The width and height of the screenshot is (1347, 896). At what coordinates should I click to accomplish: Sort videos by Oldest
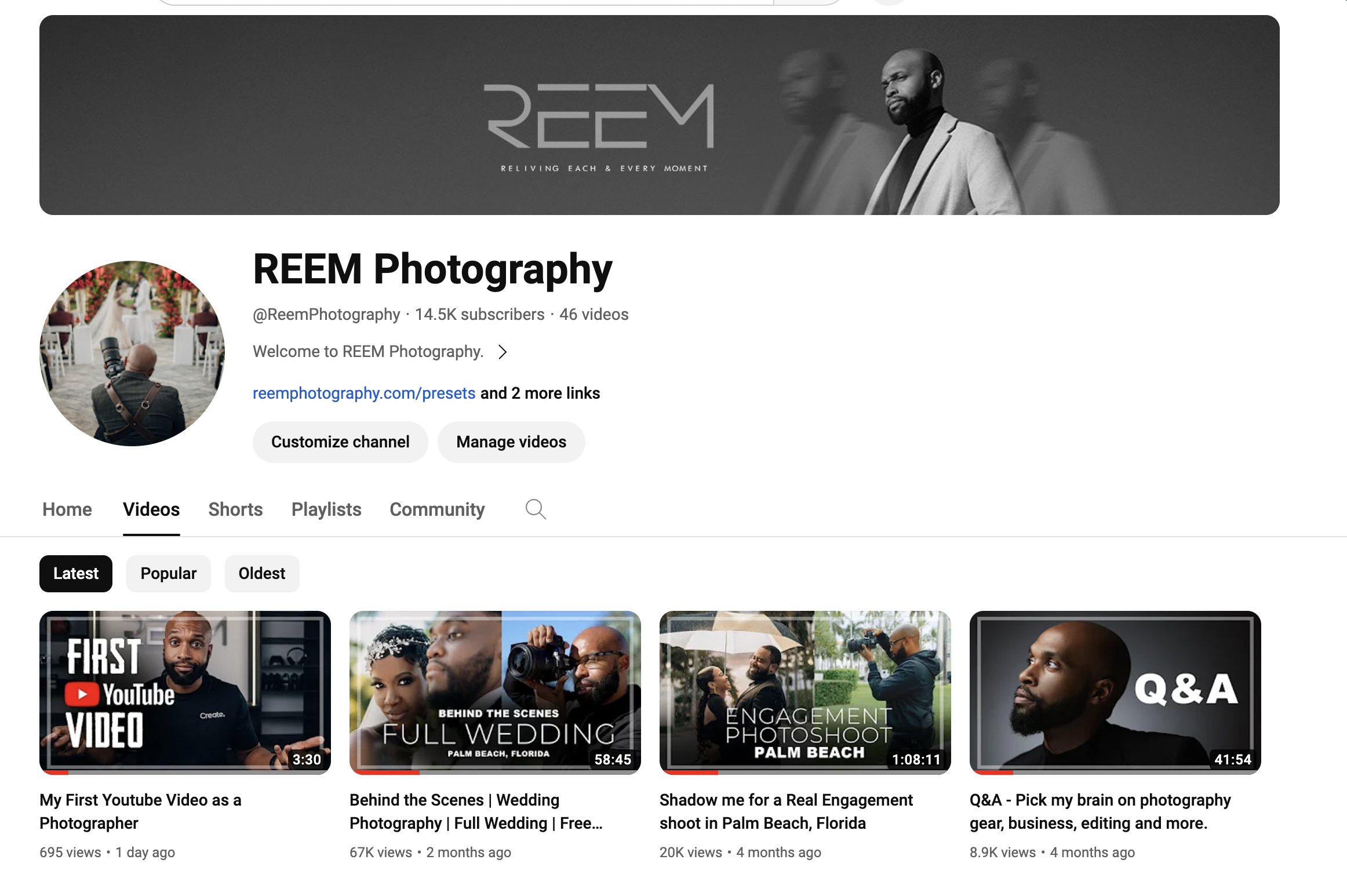click(262, 574)
